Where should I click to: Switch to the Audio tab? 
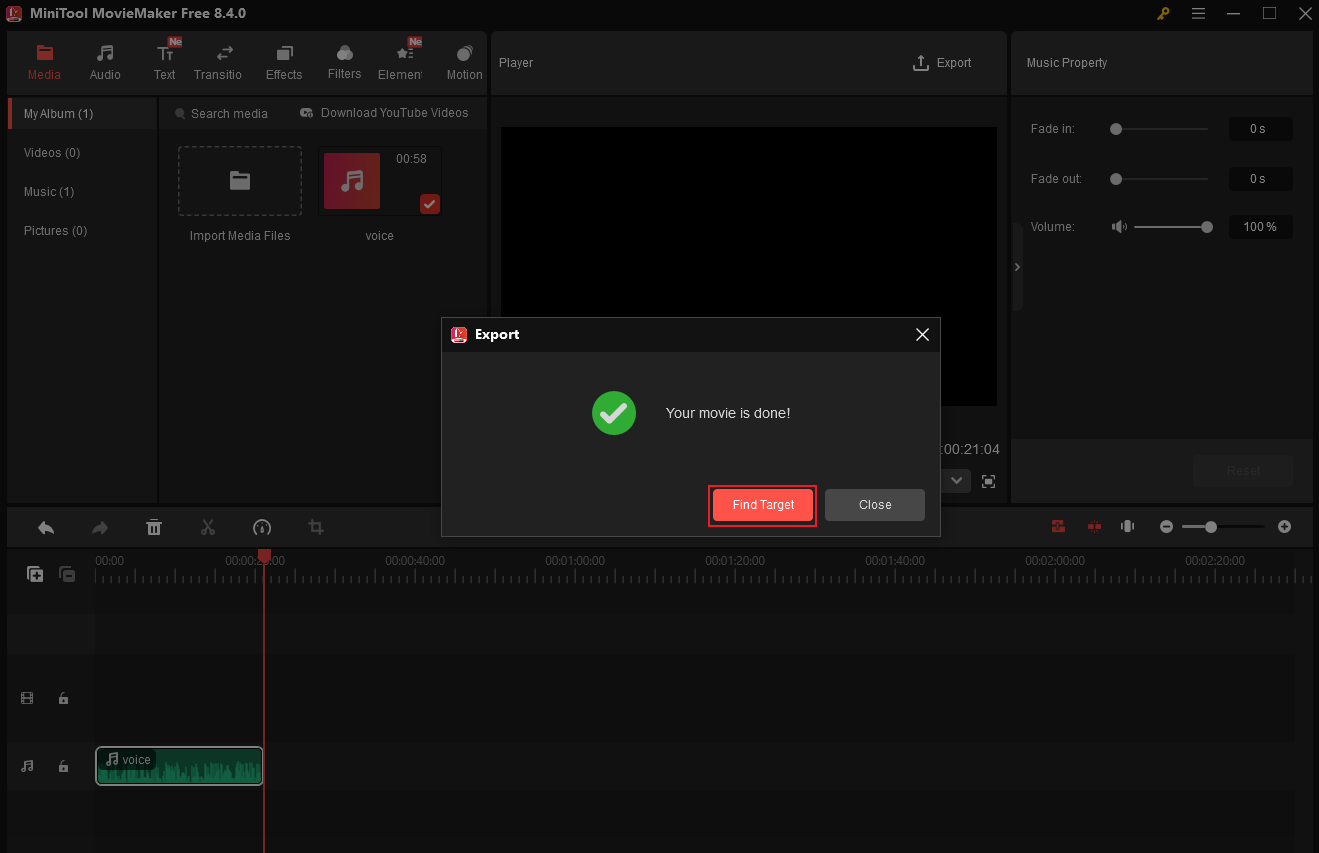(105, 60)
